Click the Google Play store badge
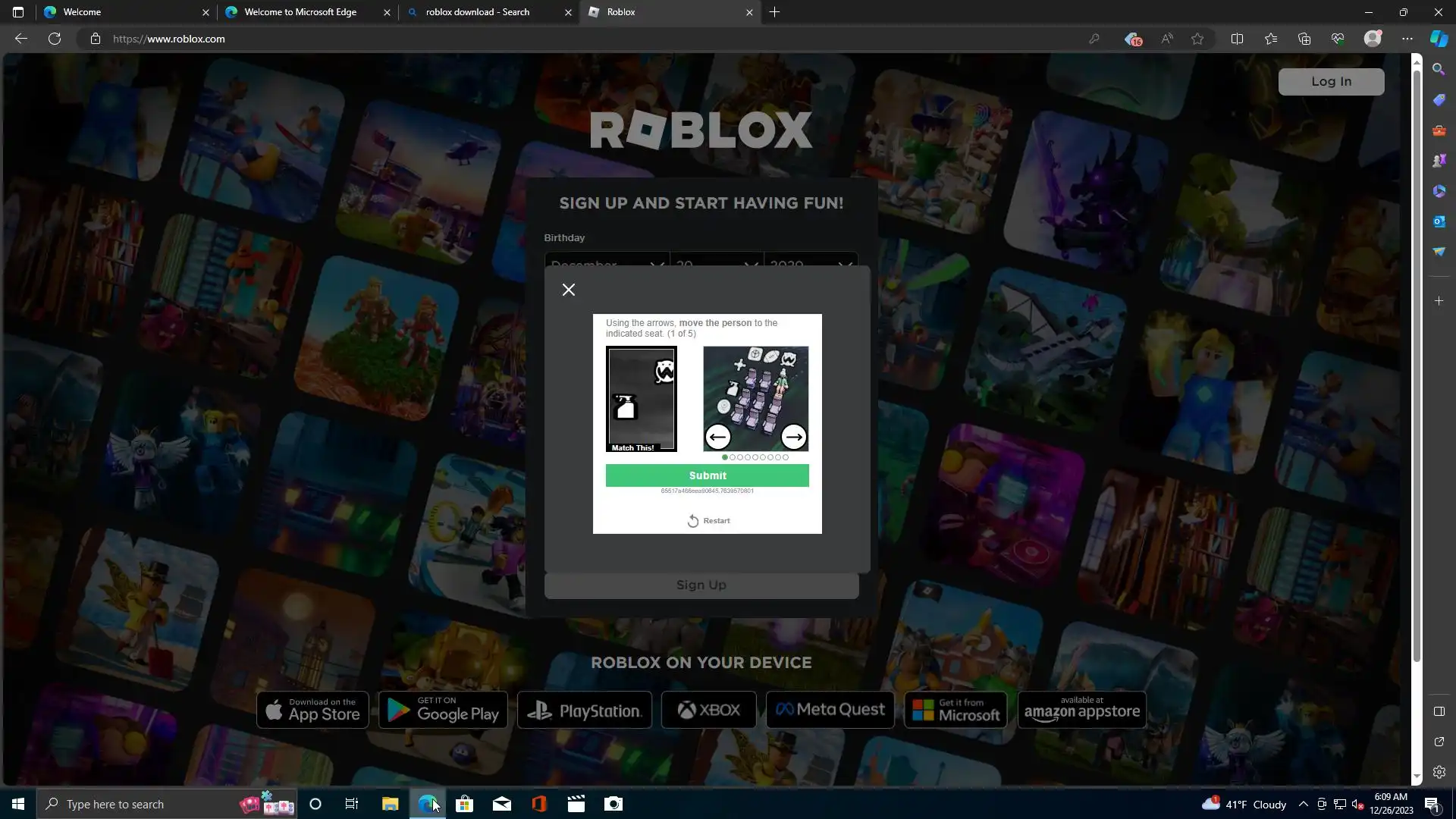Viewport: 1456px width, 819px height. pyautogui.click(x=443, y=710)
